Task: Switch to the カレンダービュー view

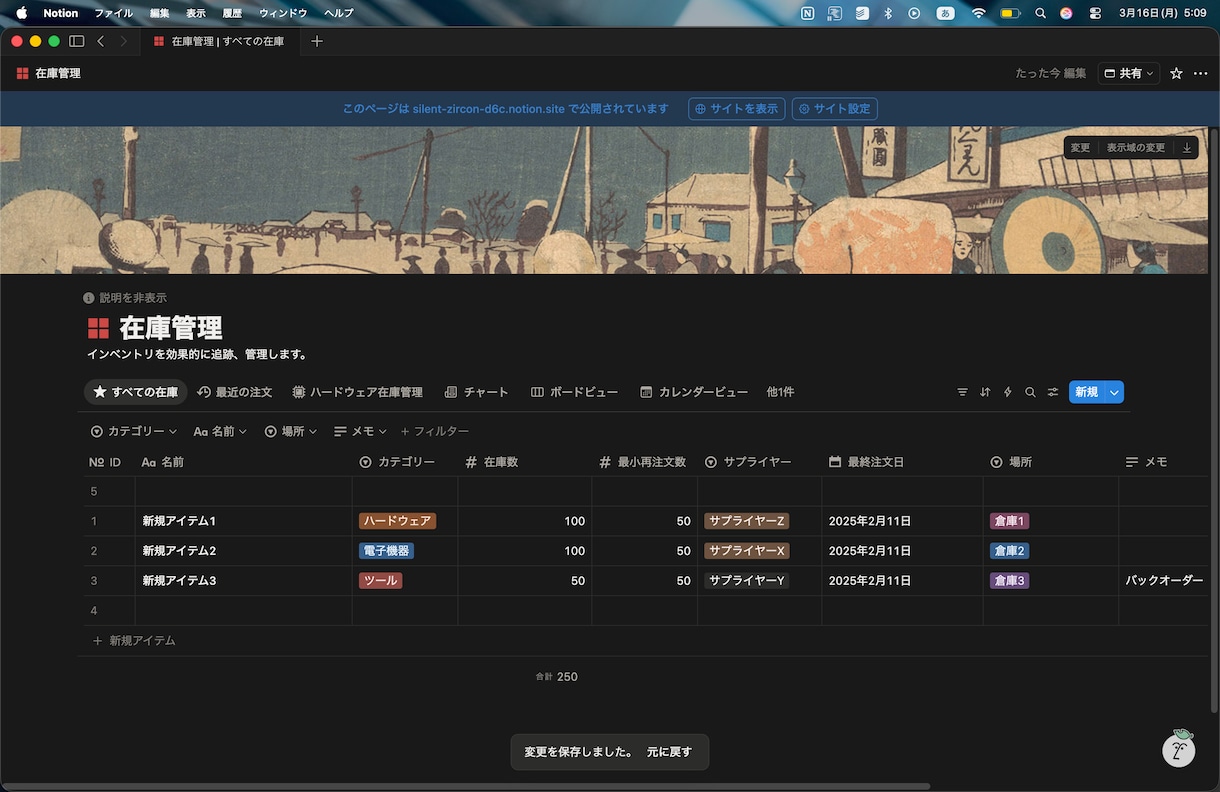Action: pyautogui.click(x=694, y=392)
